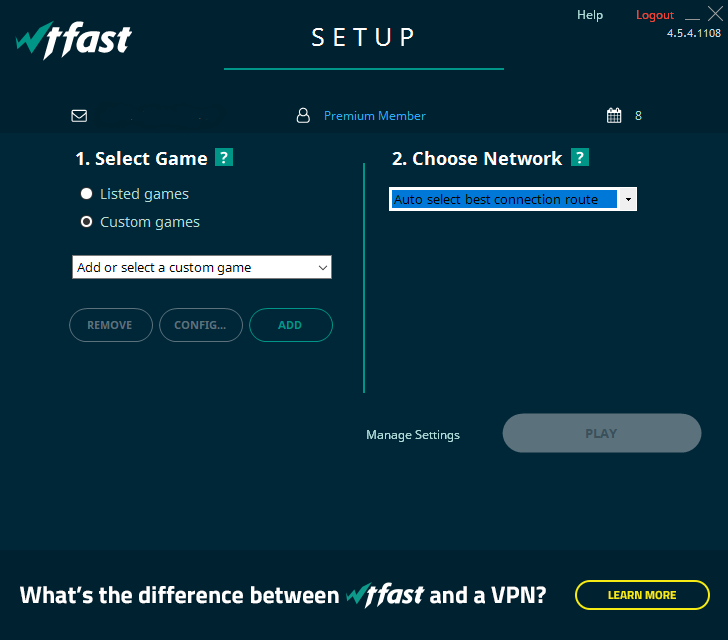Click the version number 4.5.4.1108
Screen dimensions: 728x640
pos(694,33)
